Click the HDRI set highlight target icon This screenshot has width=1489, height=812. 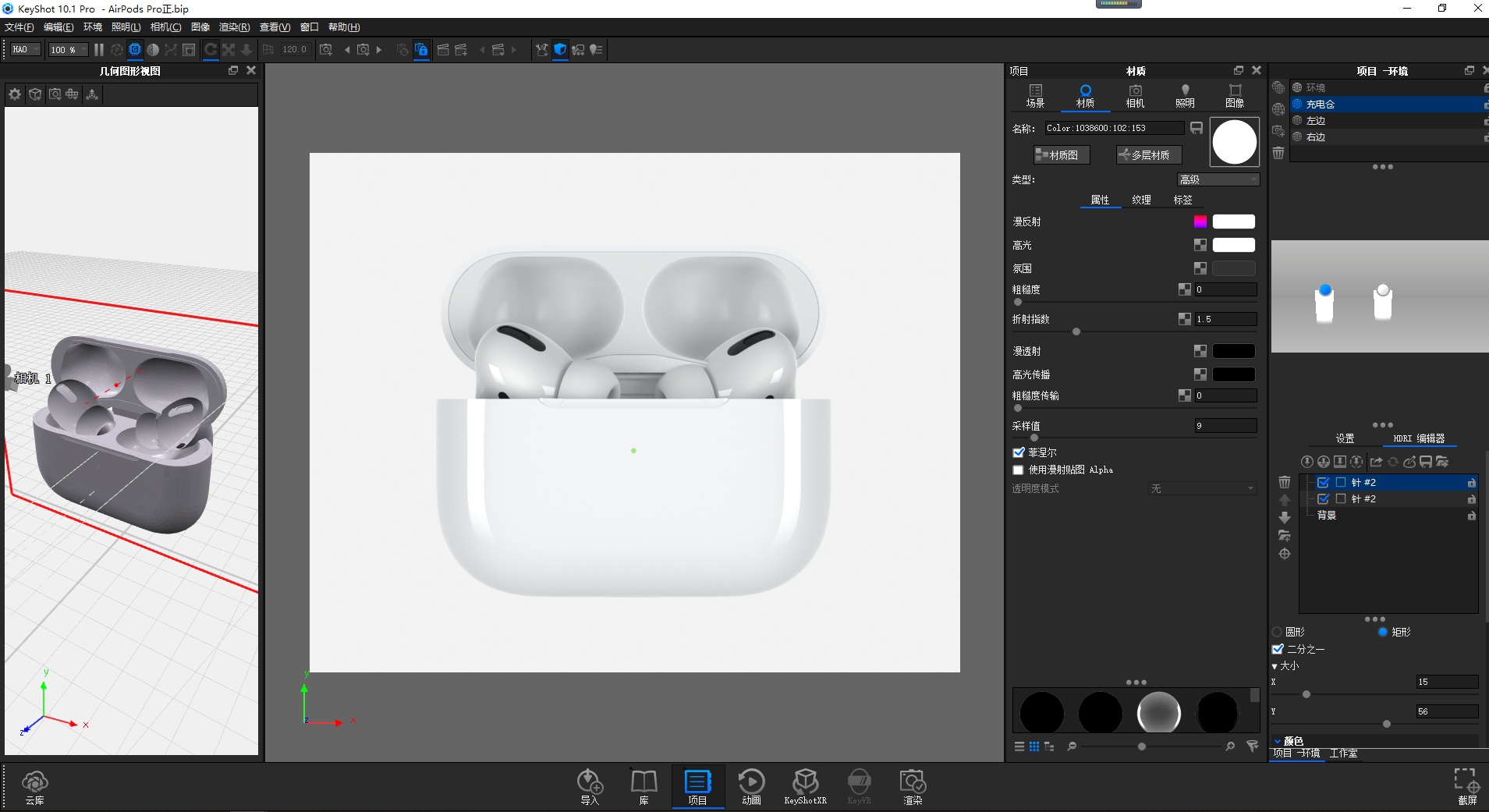pyautogui.click(x=1285, y=554)
